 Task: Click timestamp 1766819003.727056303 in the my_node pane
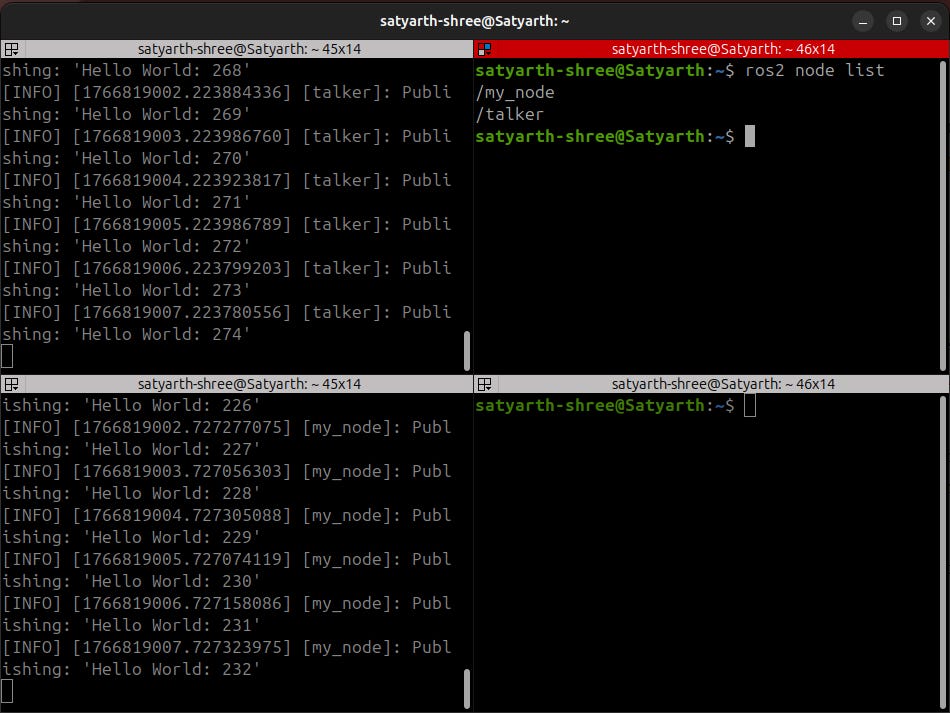pyautogui.click(x=182, y=471)
